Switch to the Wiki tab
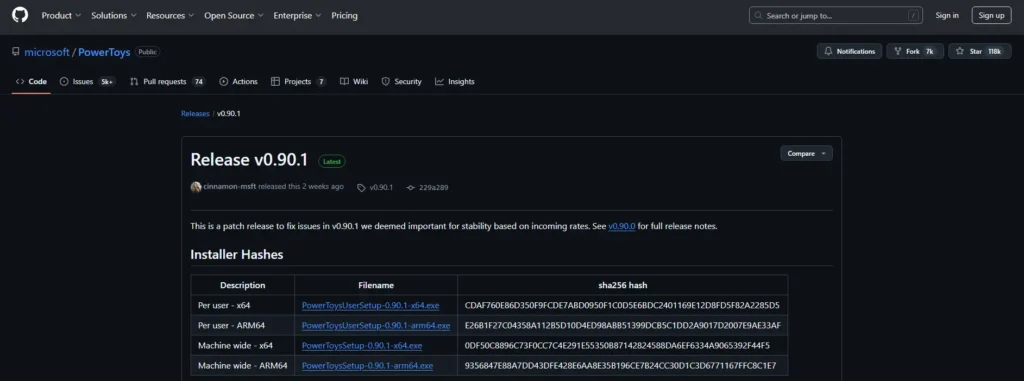Viewport: 1024px width, 381px height. (354, 82)
